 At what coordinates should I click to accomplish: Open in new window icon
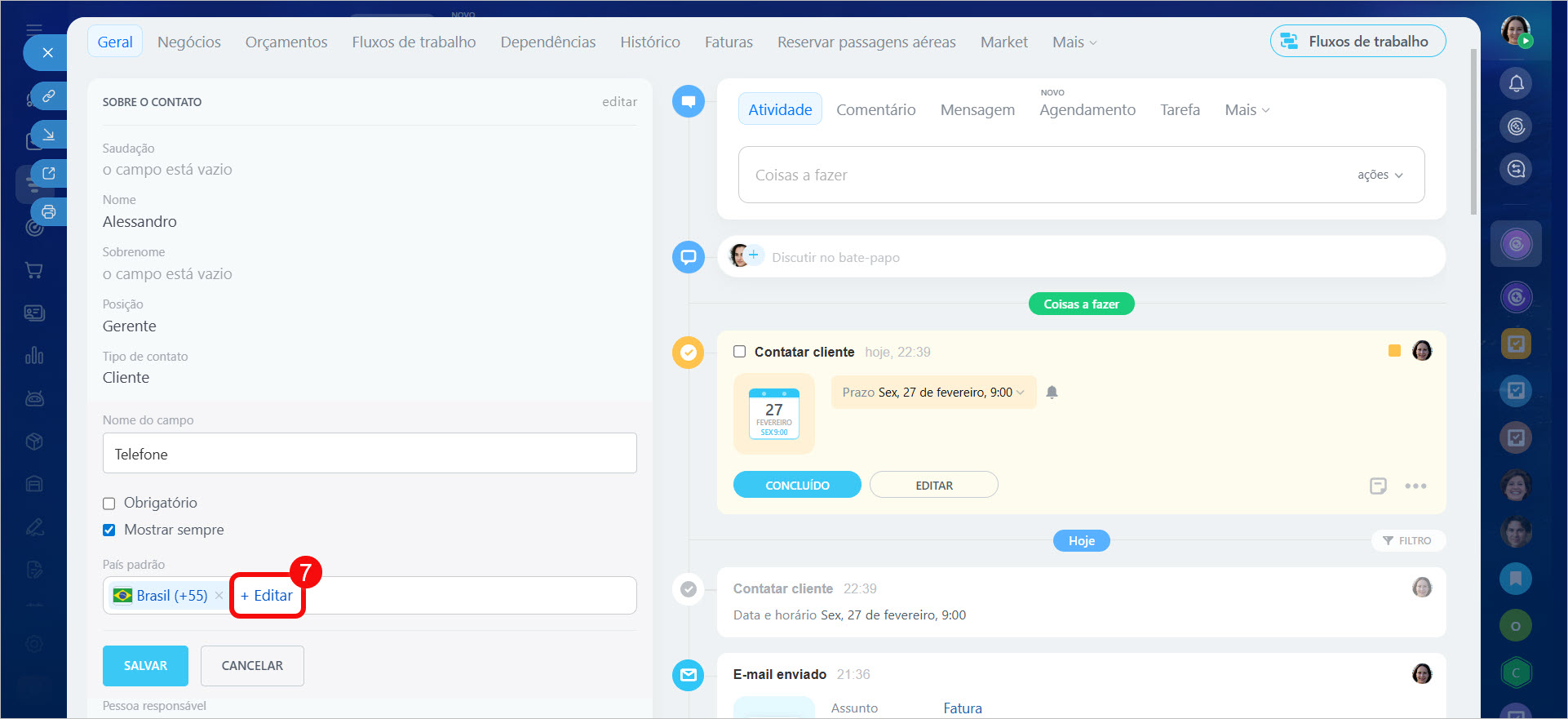point(49,173)
